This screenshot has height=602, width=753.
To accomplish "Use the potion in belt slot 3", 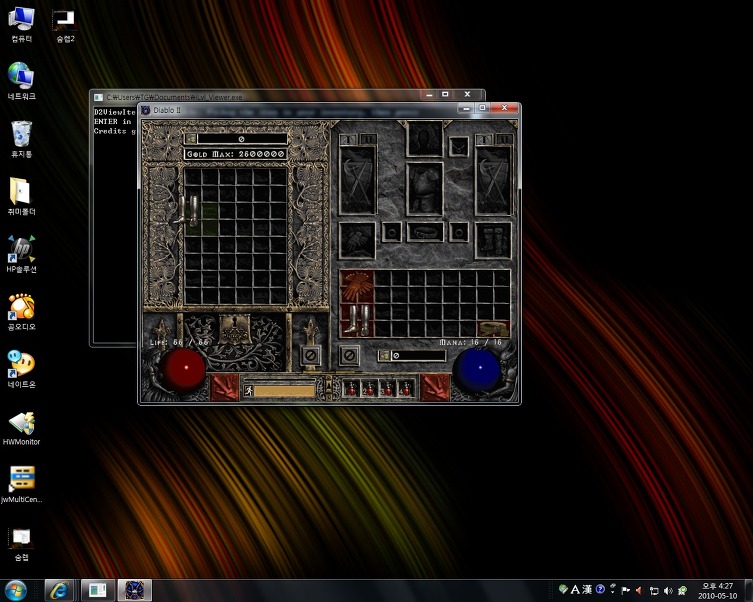I will coord(388,388).
